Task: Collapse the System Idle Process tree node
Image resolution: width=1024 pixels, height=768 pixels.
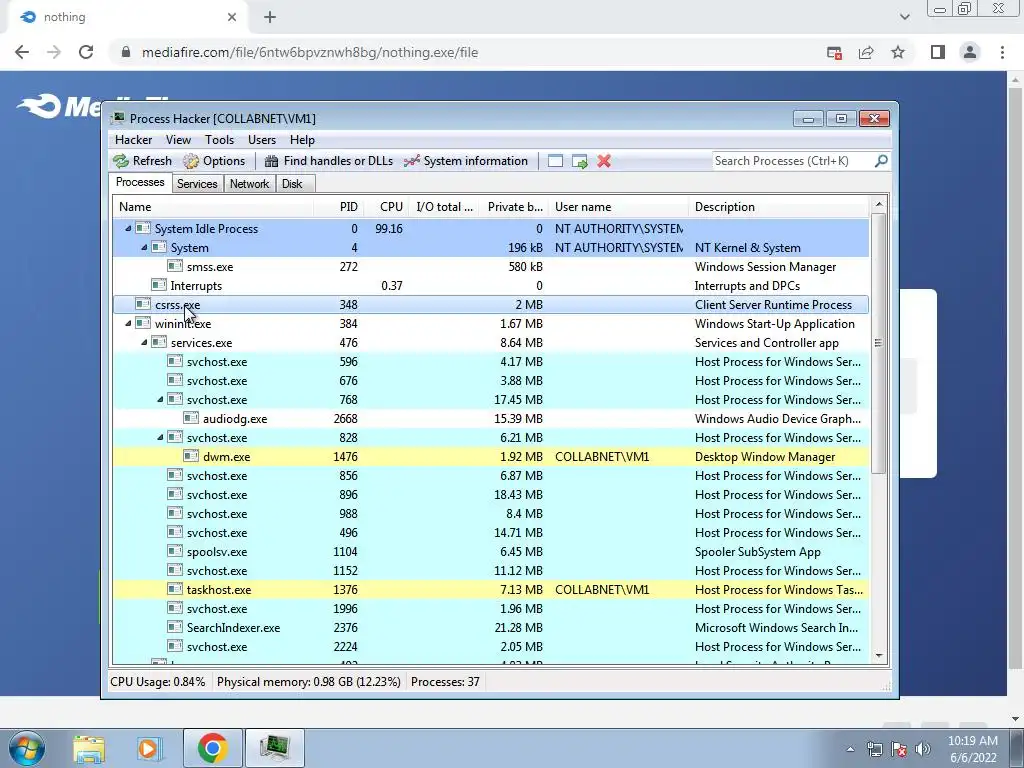Action: [128, 229]
